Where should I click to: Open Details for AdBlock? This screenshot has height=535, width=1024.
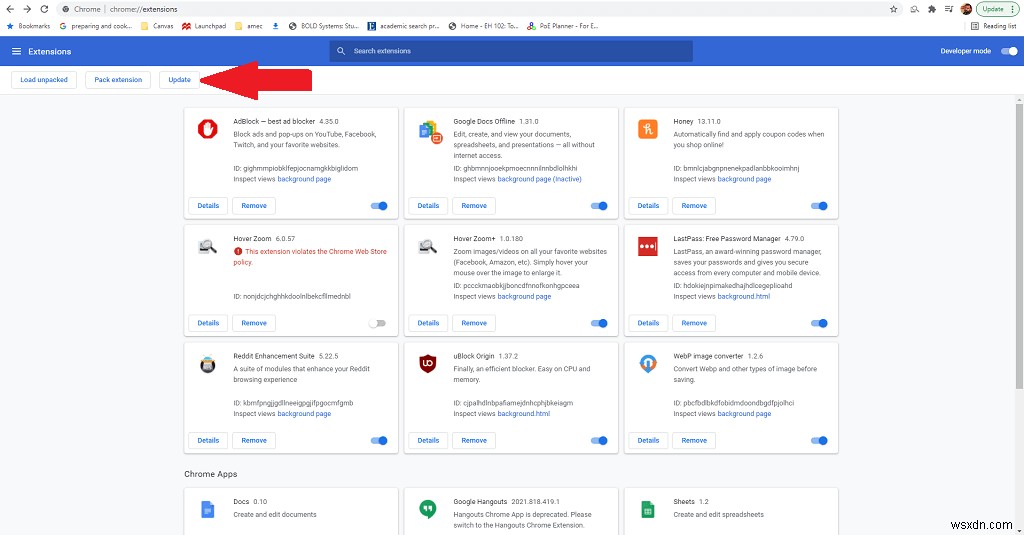[208, 206]
